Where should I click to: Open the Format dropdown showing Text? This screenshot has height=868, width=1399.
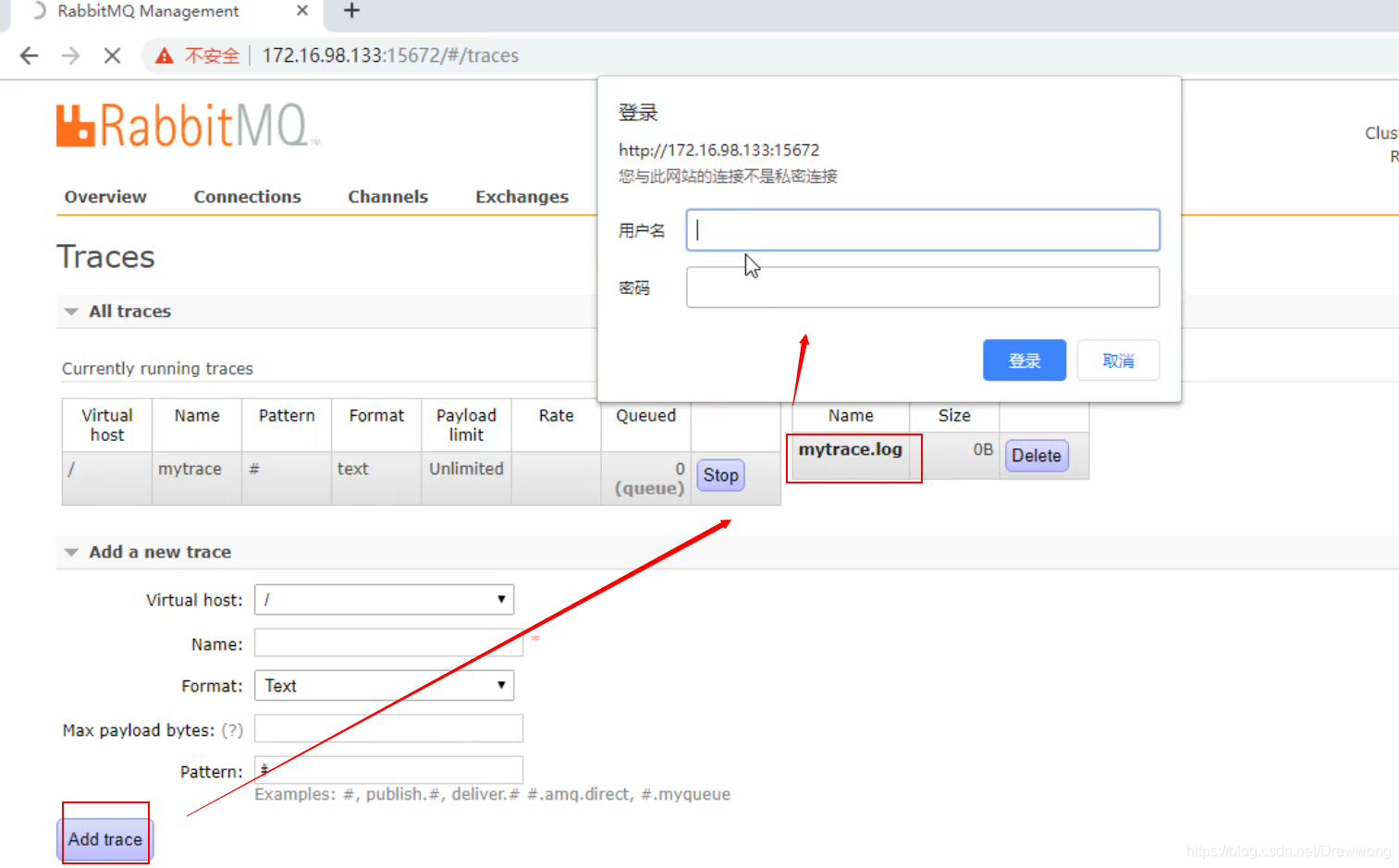pos(384,685)
